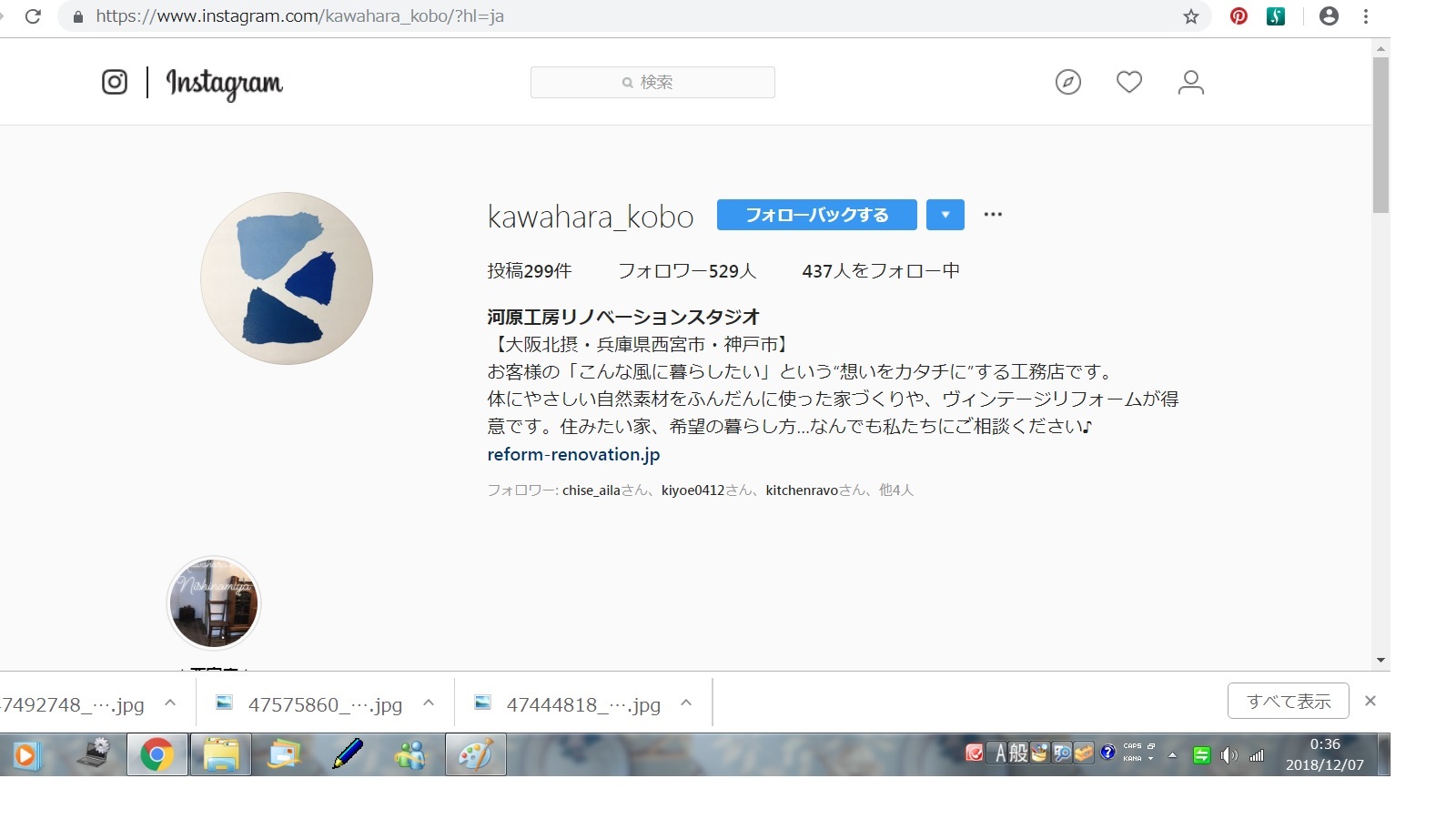
Task: Open the IME toolbox icon
Action: point(1083,753)
